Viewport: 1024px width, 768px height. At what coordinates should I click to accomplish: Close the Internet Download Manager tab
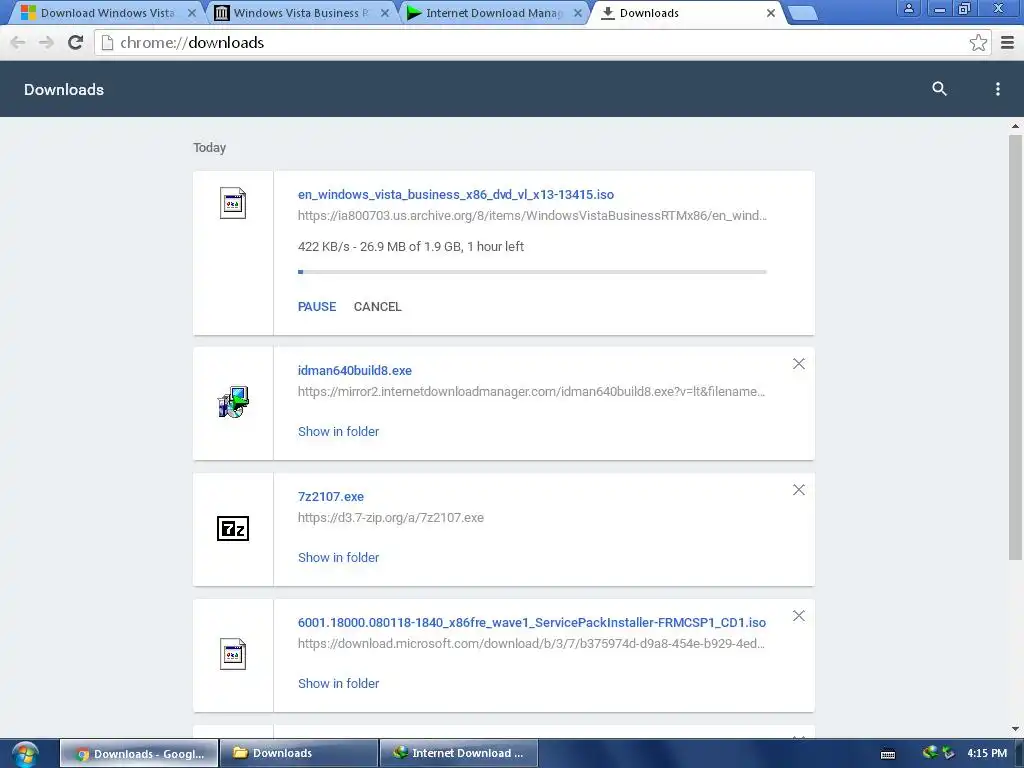click(x=577, y=13)
